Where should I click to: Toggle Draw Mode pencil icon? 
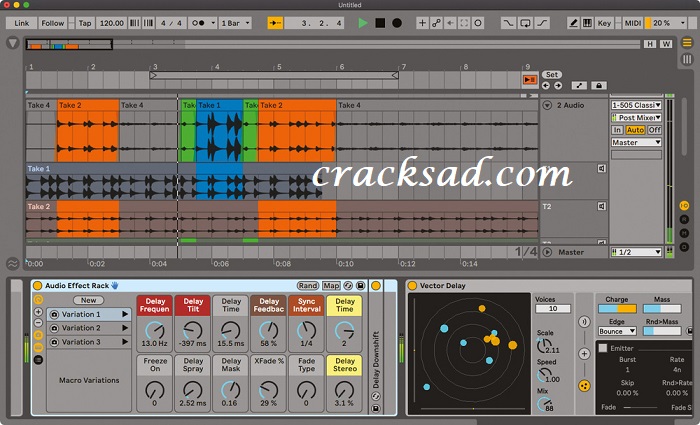(x=573, y=23)
